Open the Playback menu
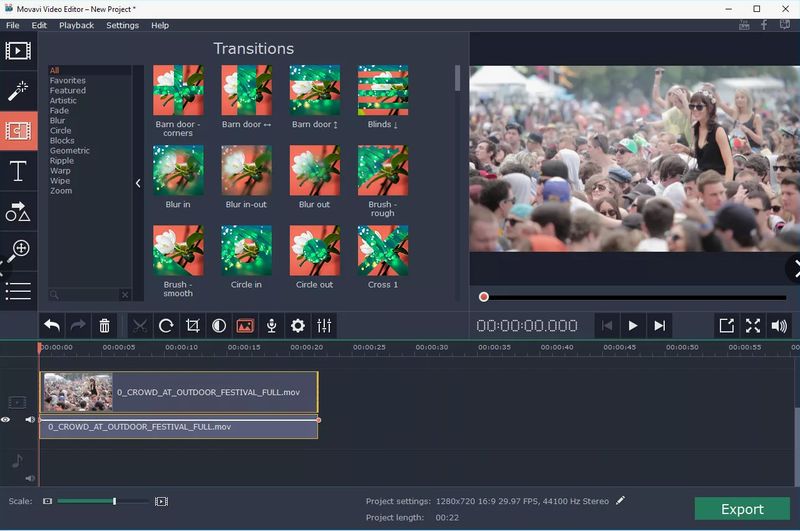 point(76,25)
